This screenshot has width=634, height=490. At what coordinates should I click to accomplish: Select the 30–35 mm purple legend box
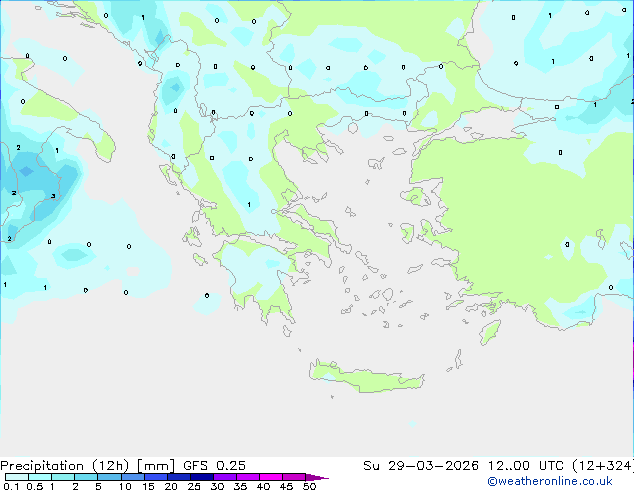[x=224, y=477]
